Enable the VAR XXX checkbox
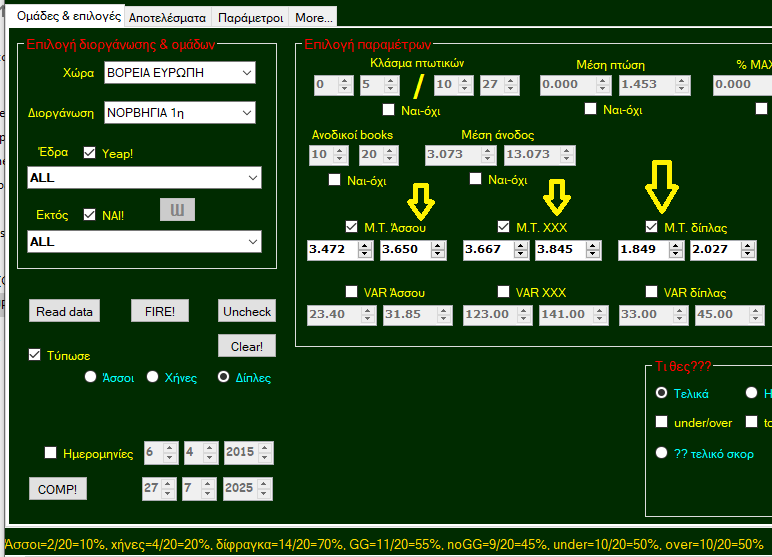The height and width of the screenshot is (557, 772). tap(504, 293)
